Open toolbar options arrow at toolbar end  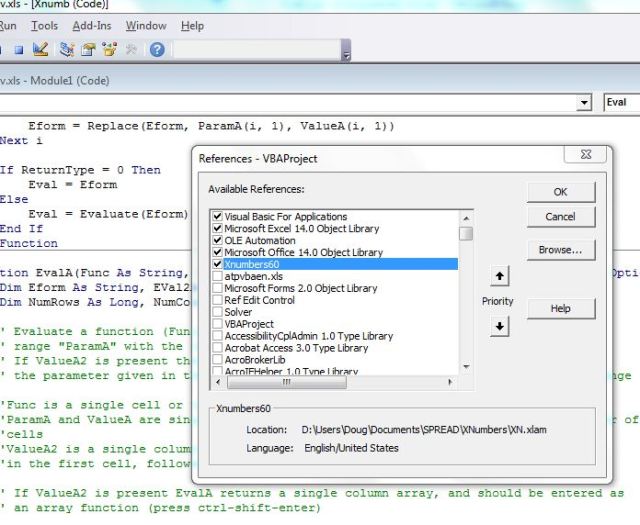346,51
